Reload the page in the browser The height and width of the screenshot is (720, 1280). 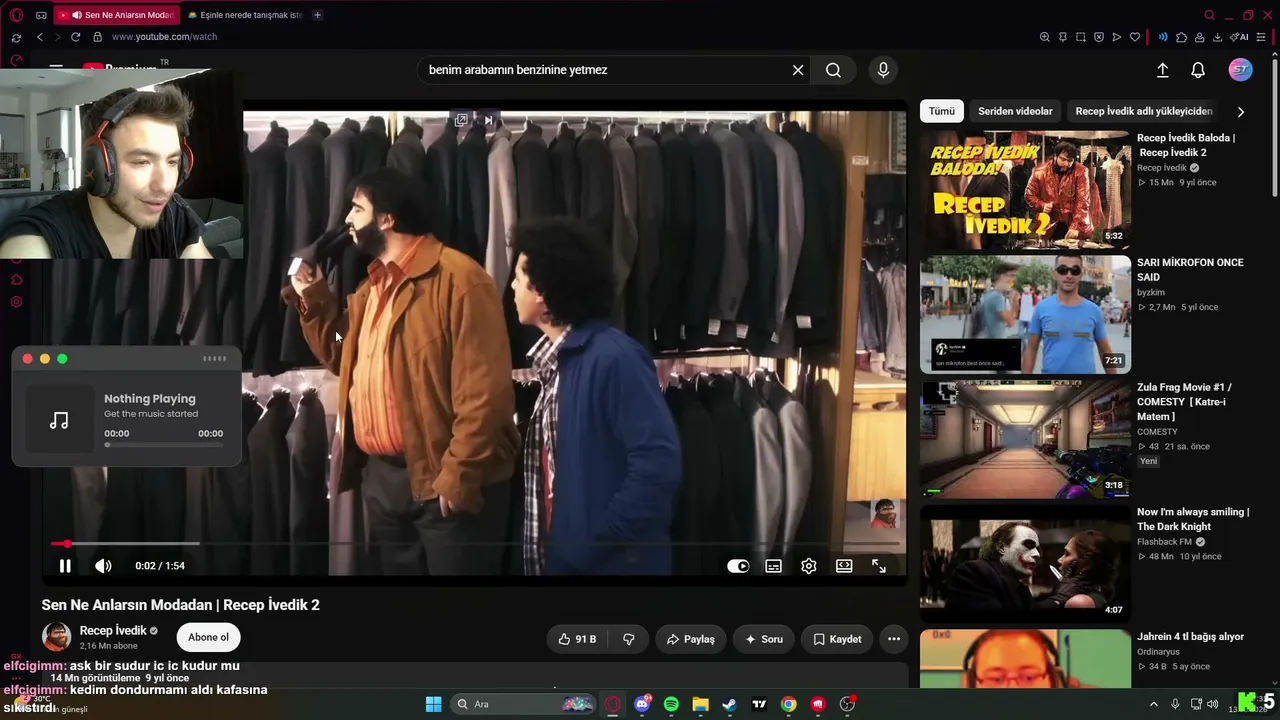point(75,37)
